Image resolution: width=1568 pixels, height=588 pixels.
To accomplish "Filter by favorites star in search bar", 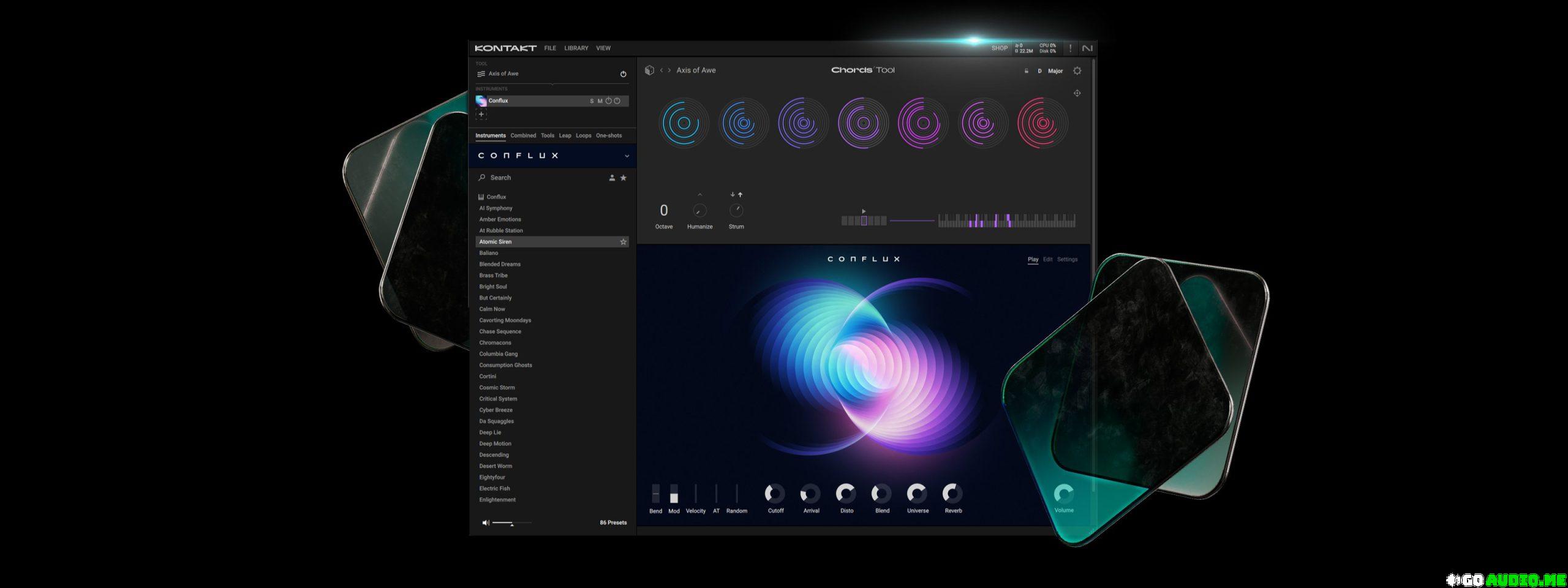I will 624,178.
